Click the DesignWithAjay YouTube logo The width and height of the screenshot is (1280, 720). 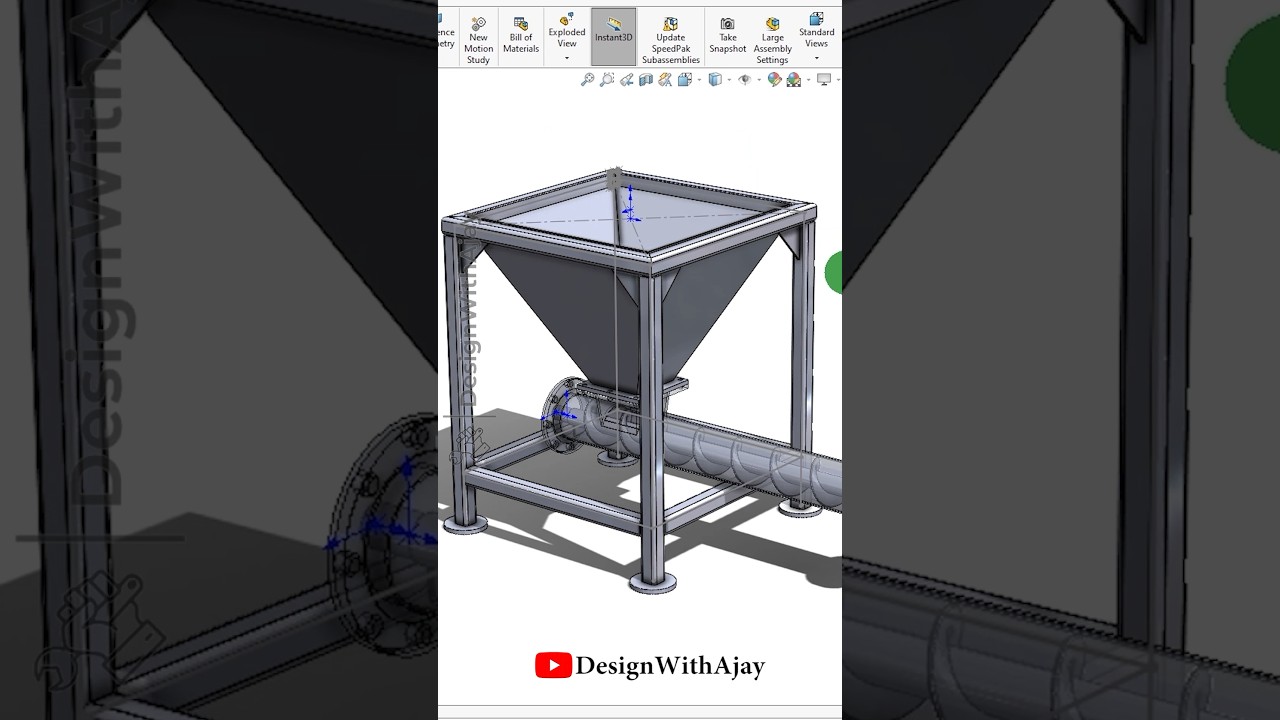(553, 665)
